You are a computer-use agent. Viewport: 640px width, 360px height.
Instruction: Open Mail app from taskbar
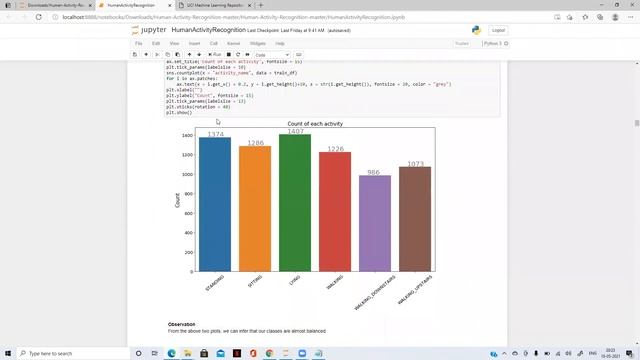click(x=220, y=353)
